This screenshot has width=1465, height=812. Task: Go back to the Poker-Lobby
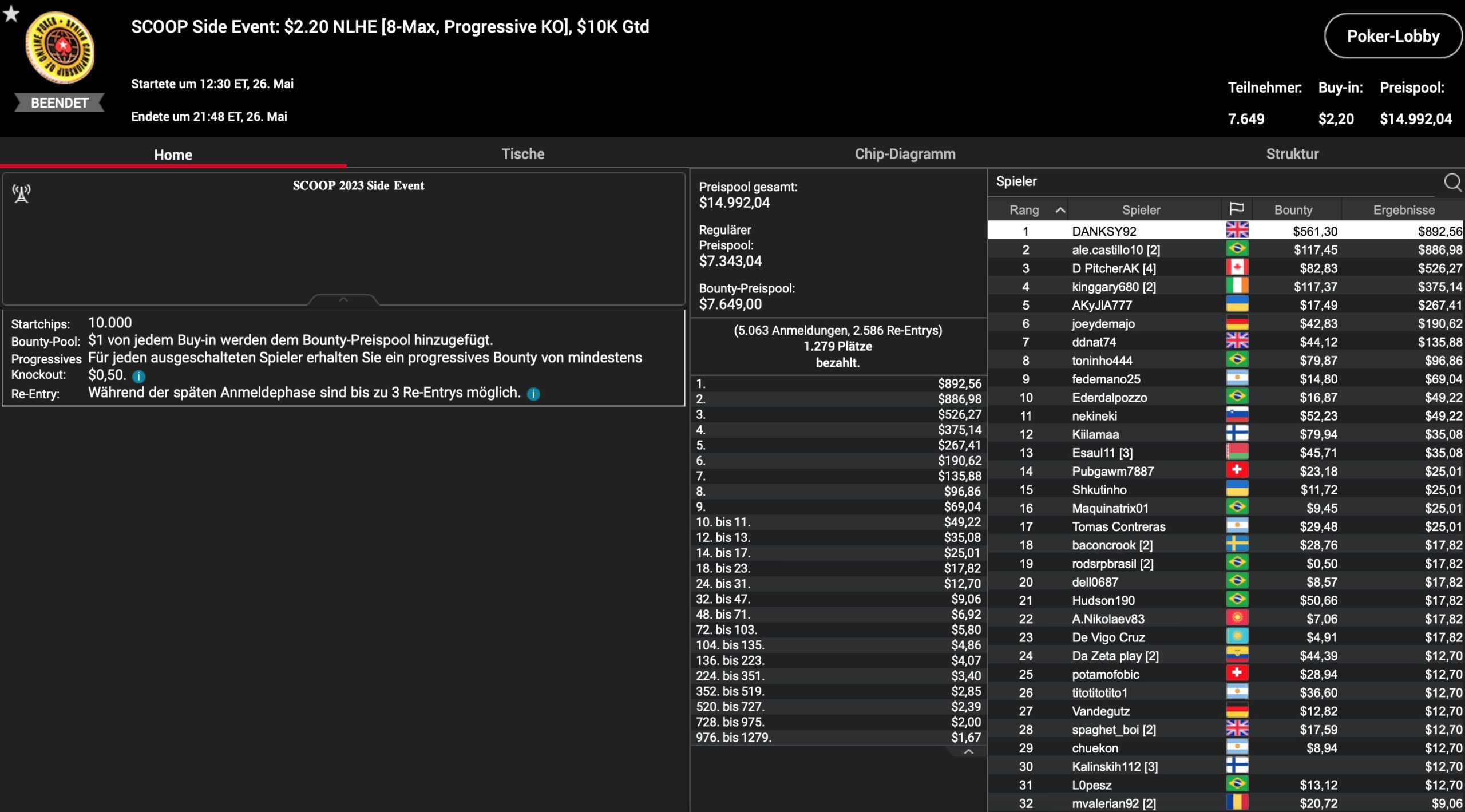[x=1393, y=36]
